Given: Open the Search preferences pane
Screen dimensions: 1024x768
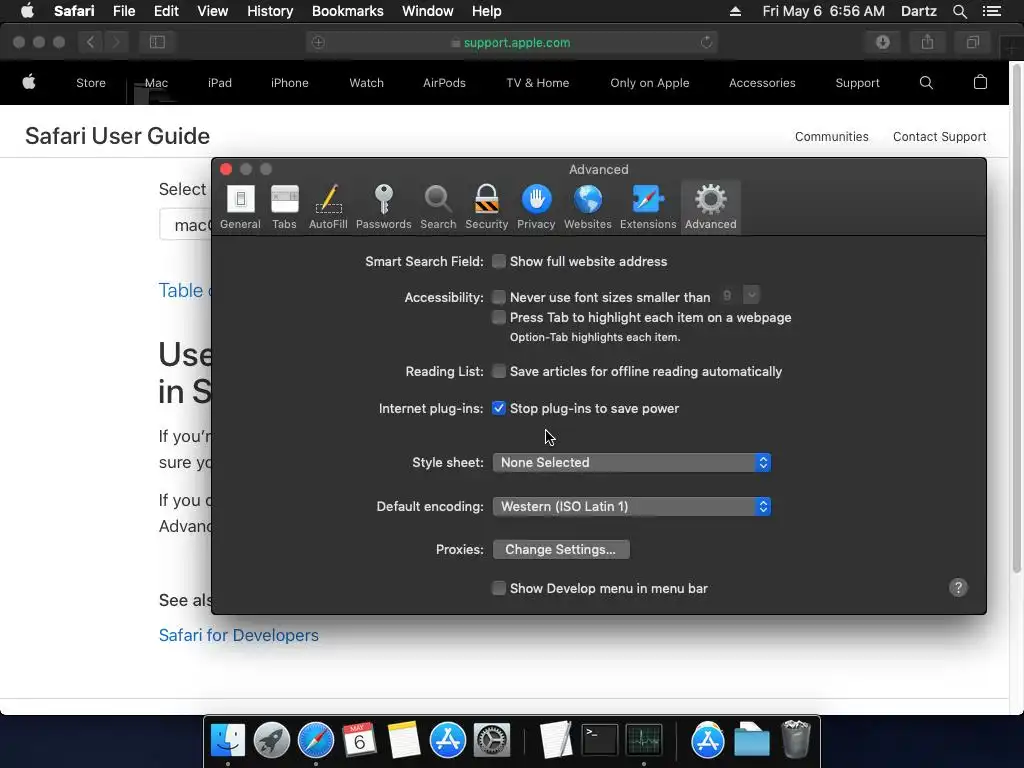Looking at the screenshot, I should (x=438, y=207).
